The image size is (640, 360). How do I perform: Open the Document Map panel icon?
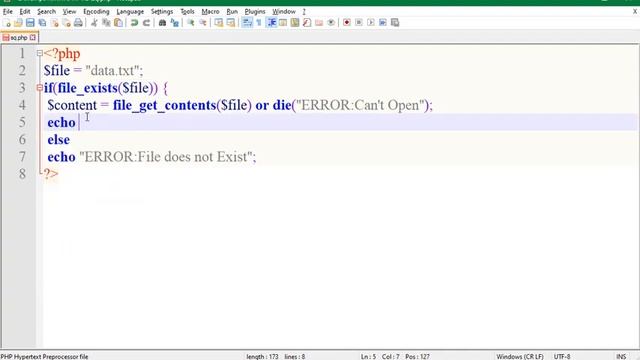coord(295,23)
